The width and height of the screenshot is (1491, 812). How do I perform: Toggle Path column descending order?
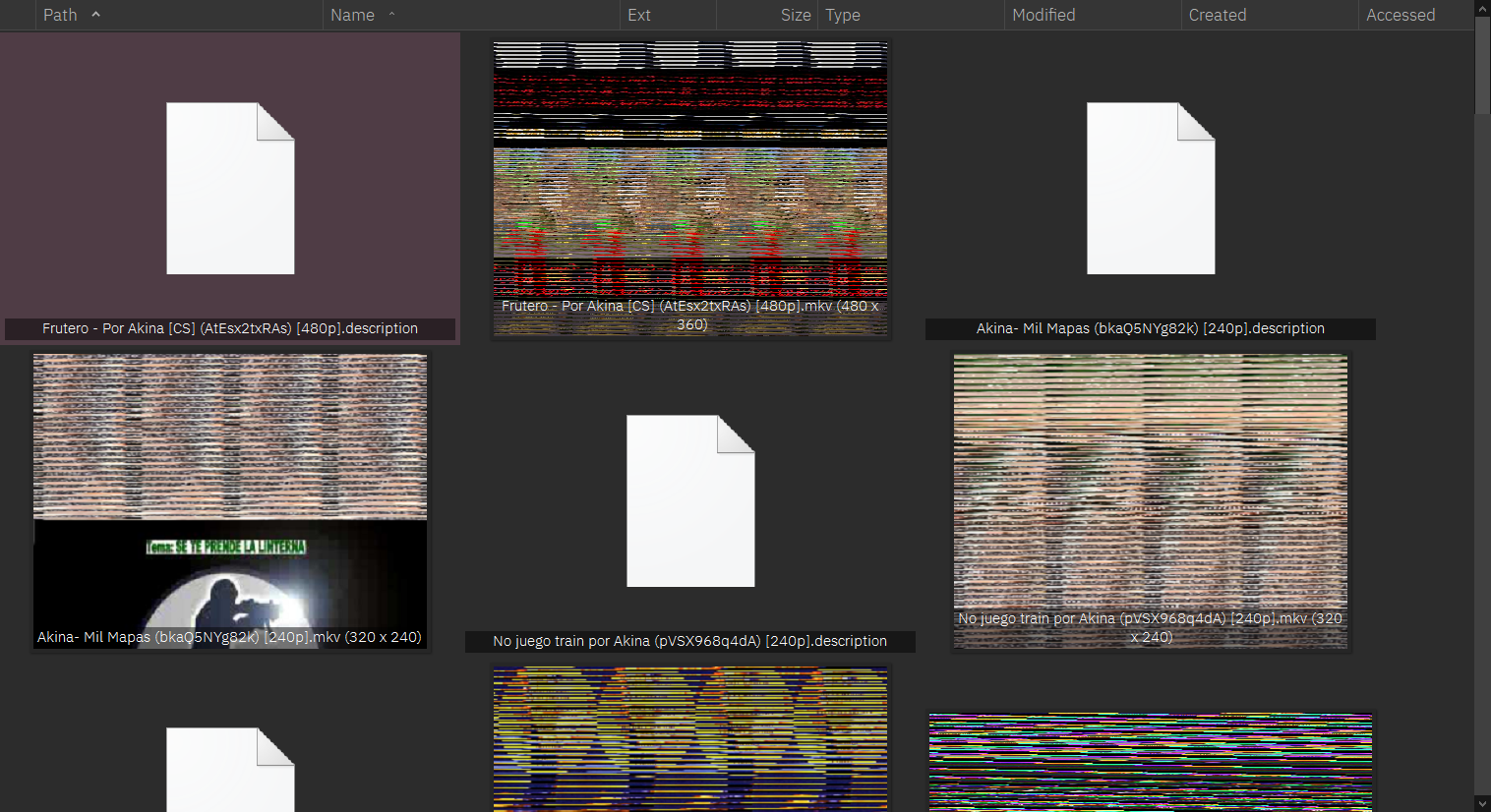click(x=95, y=15)
